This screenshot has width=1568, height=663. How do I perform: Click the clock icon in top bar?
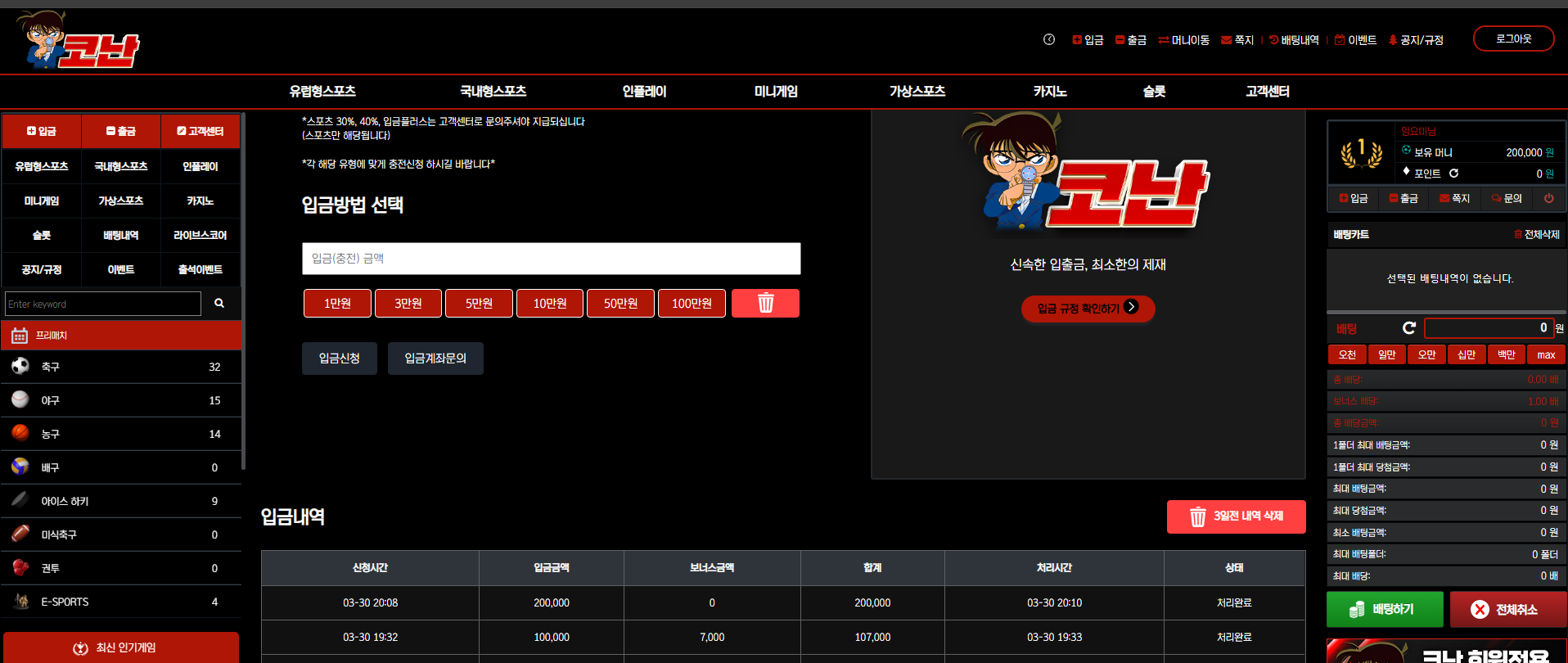(1049, 39)
